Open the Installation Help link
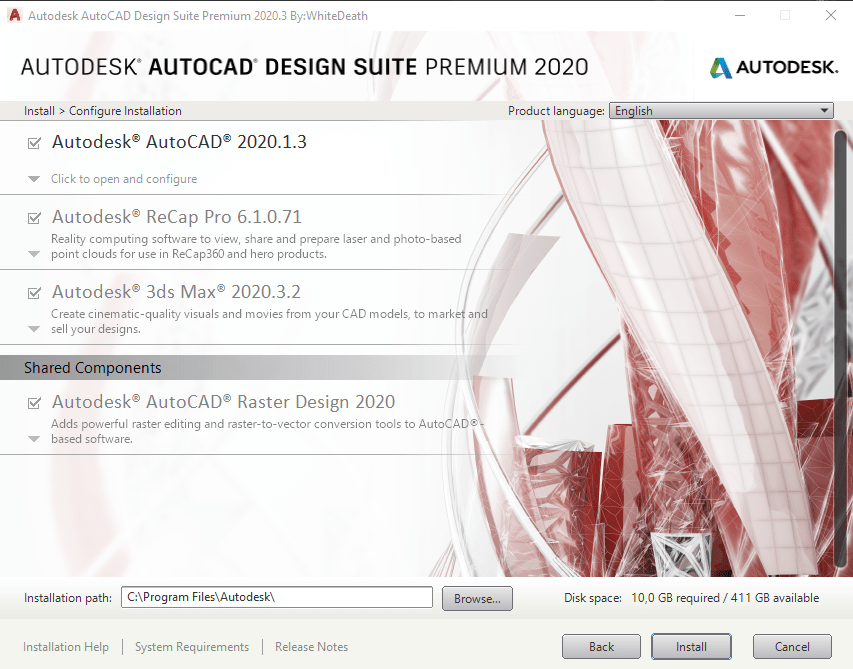Screen dimensions: 853x669 click(66, 647)
